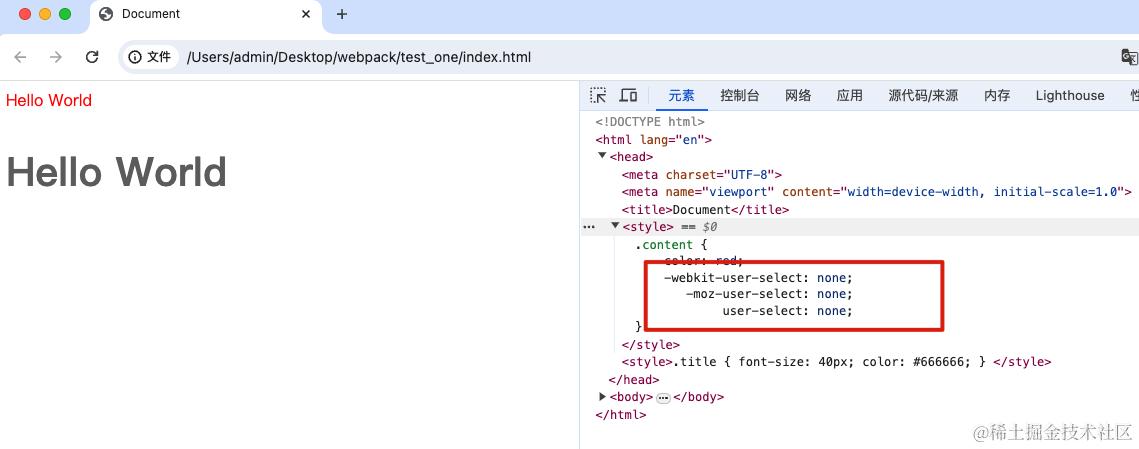Open the 源代码/来源 panel tab
The height and width of the screenshot is (449, 1139).
point(923,96)
